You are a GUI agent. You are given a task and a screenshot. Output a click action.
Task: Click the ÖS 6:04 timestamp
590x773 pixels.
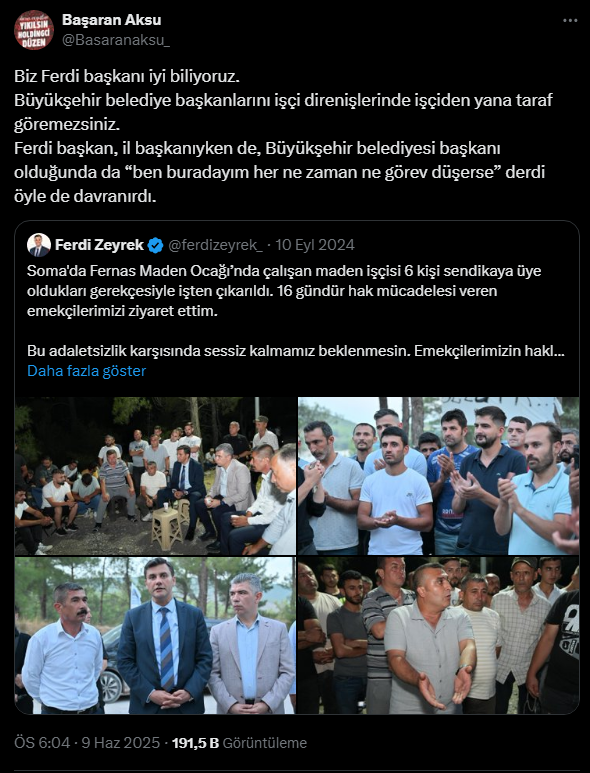click(x=42, y=742)
